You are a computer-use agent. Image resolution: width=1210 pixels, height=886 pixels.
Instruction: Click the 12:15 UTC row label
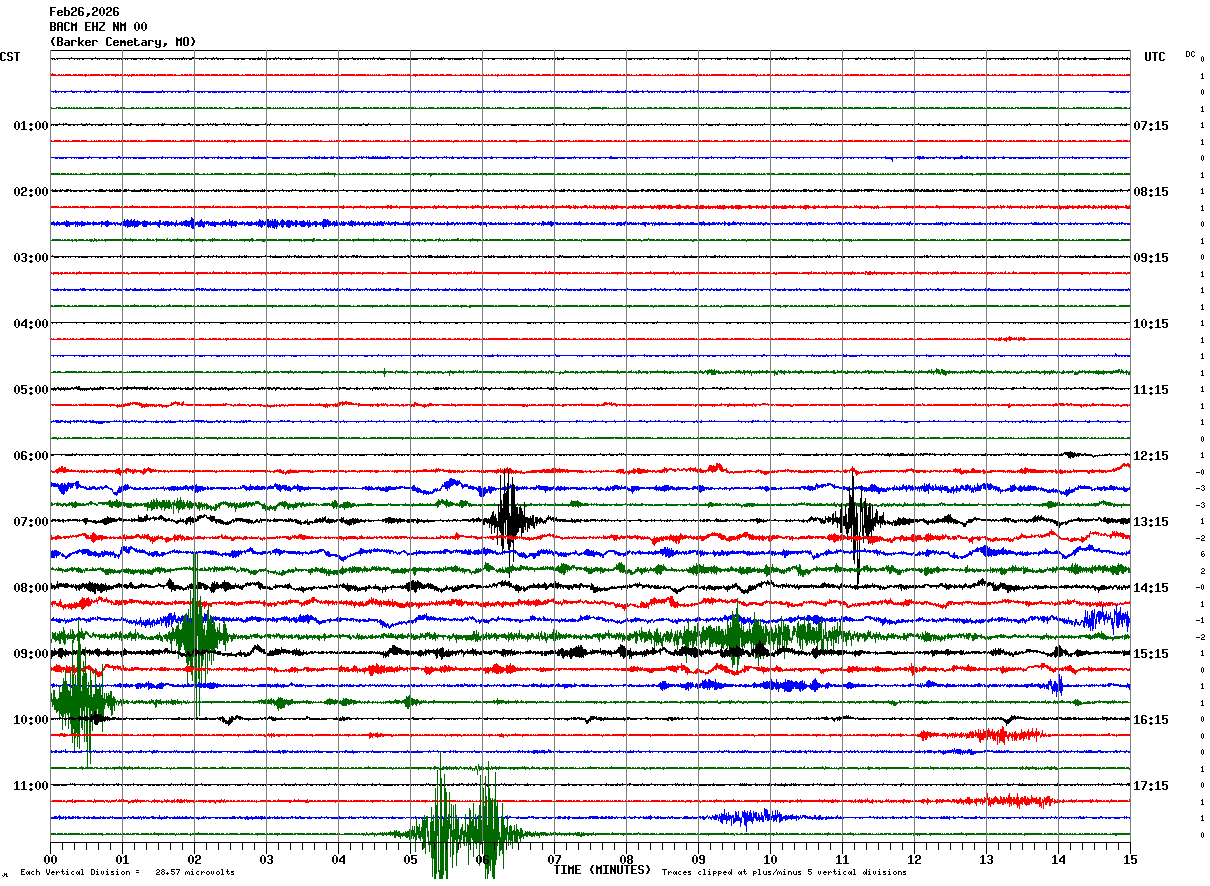click(x=1151, y=456)
